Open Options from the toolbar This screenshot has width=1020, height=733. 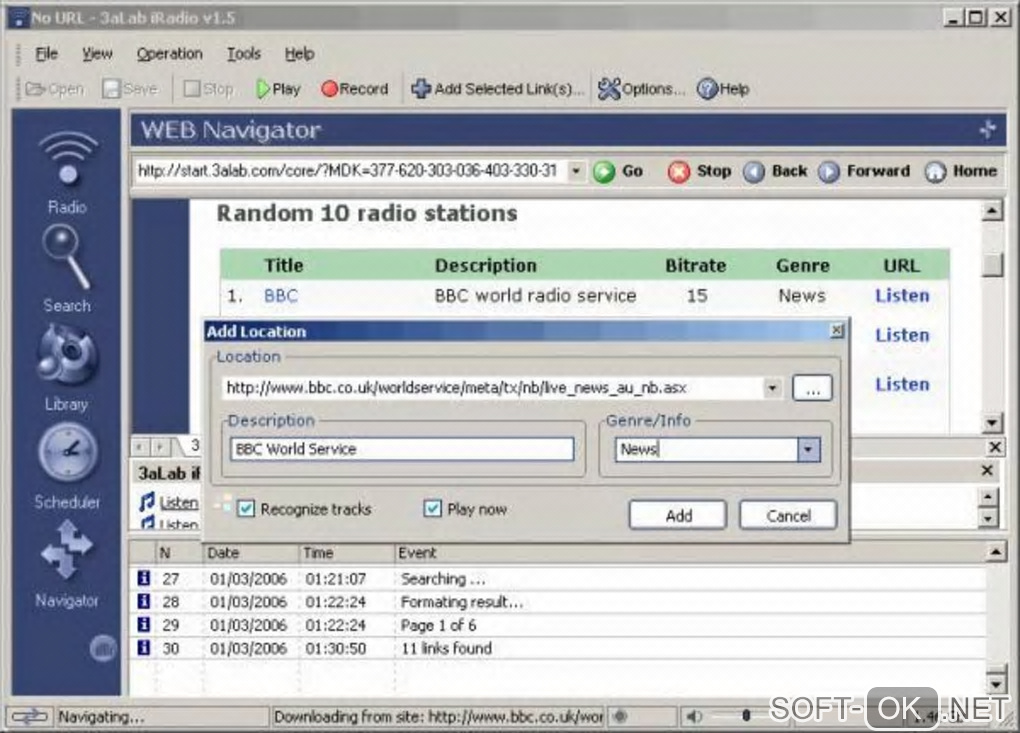point(642,89)
